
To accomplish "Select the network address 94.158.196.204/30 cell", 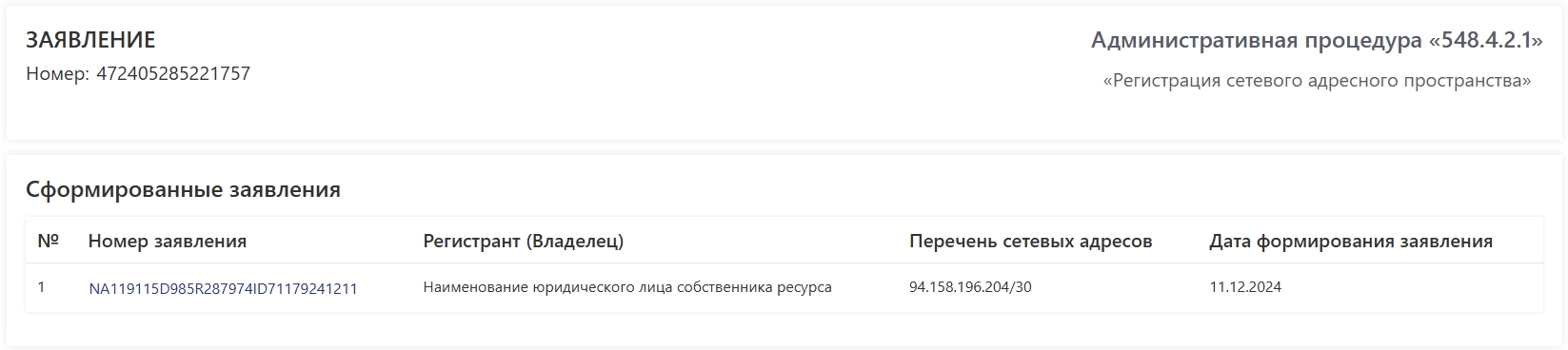I will pos(970,287).
